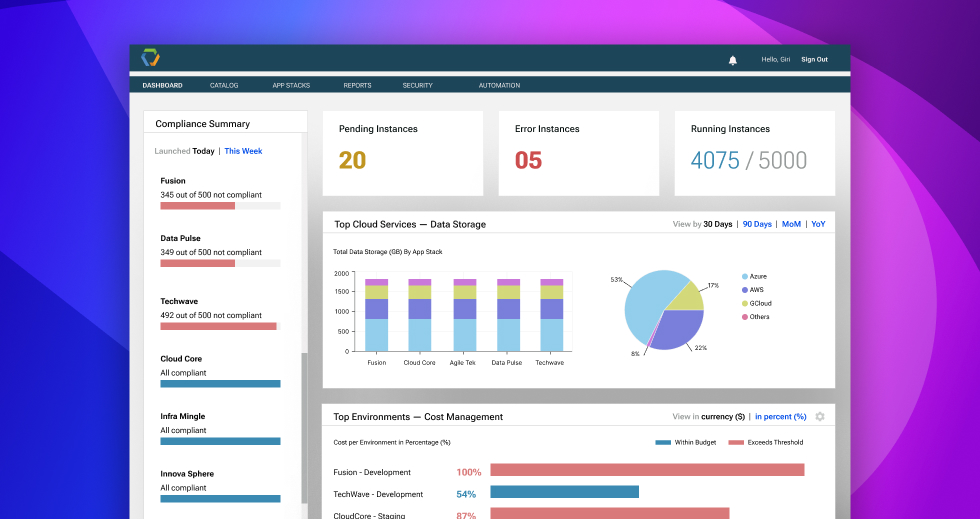Open cost management settings gear

820,416
